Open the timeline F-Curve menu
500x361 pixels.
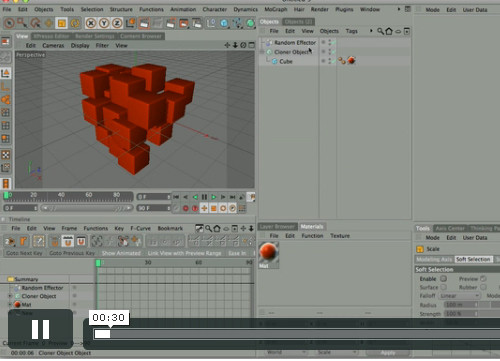140,228
